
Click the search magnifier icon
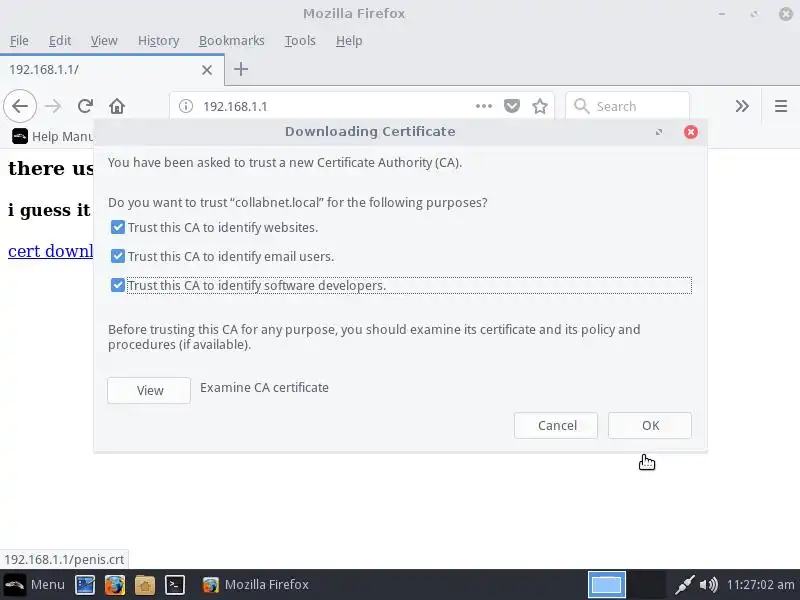click(581, 106)
